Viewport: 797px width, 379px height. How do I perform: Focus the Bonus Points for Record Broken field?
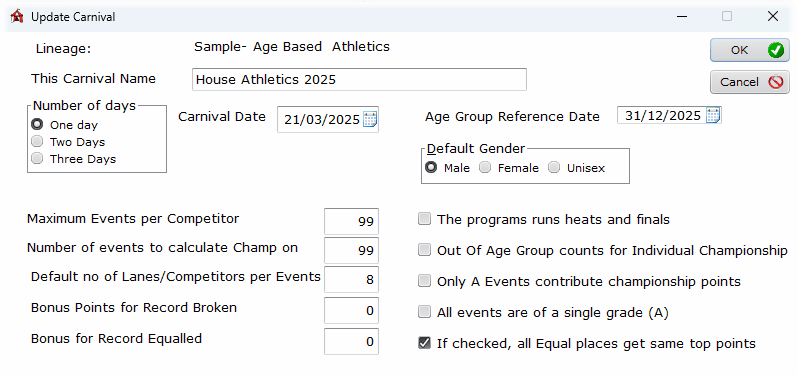click(x=351, y=310)
